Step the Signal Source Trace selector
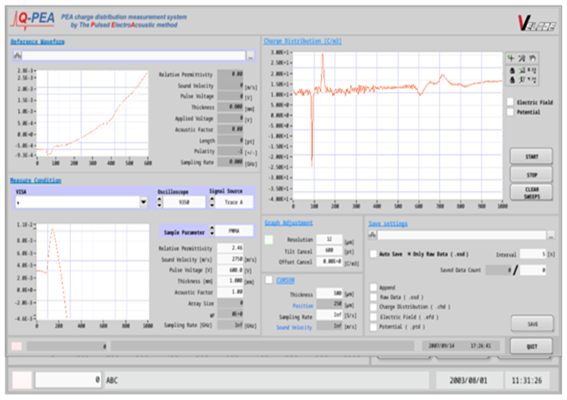Screen dimensions: 567x400 tap(212, 202)
